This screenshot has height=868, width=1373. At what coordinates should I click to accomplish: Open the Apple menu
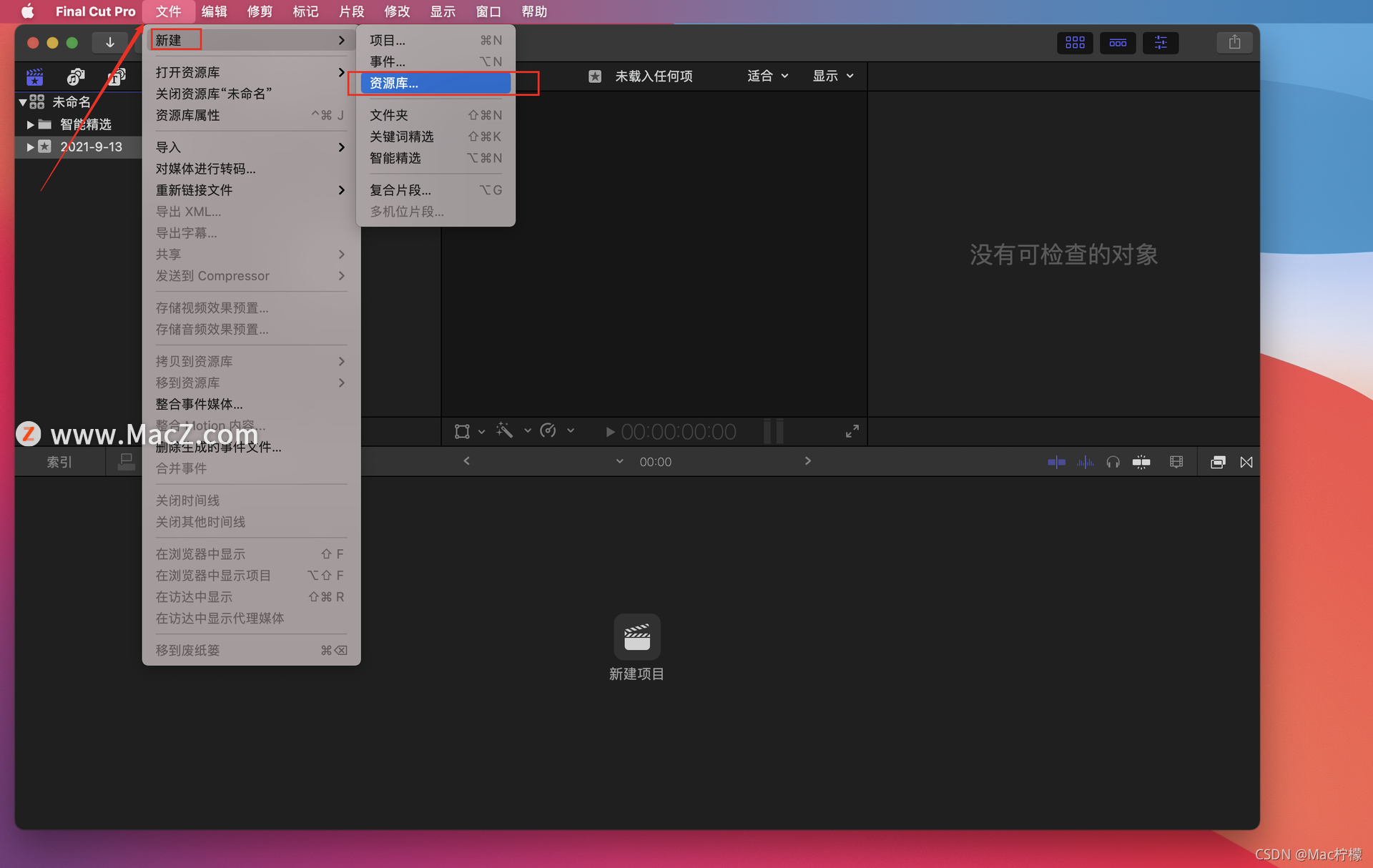coord(27,11)
